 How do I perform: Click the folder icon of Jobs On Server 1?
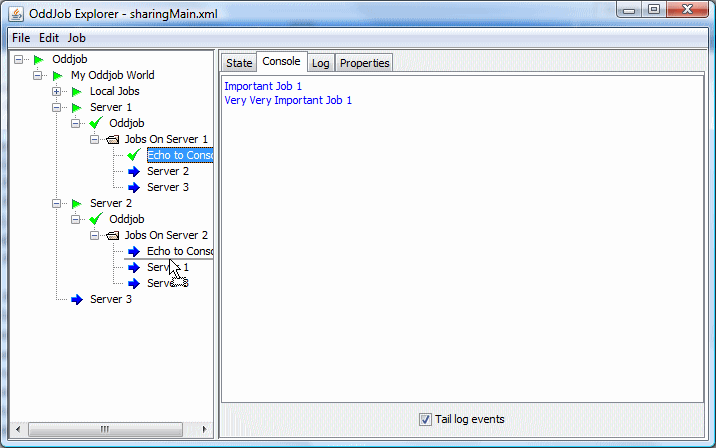(112, 139)
